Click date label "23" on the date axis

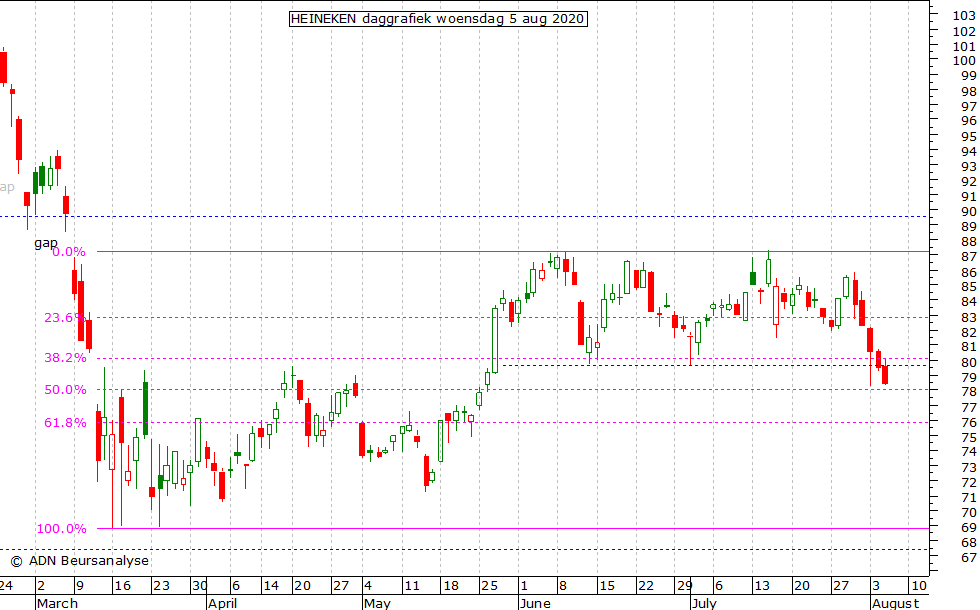coord(161,586)
